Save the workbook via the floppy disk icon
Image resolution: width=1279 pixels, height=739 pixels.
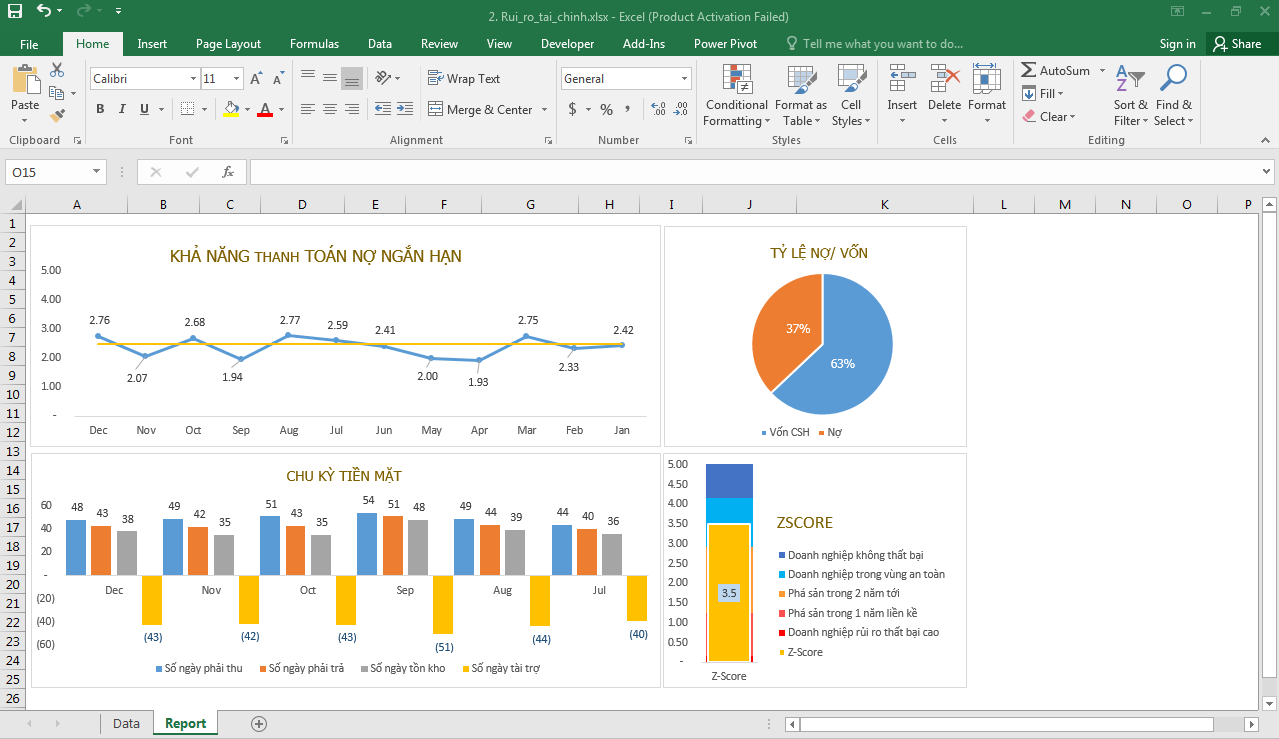pos(14,12)
